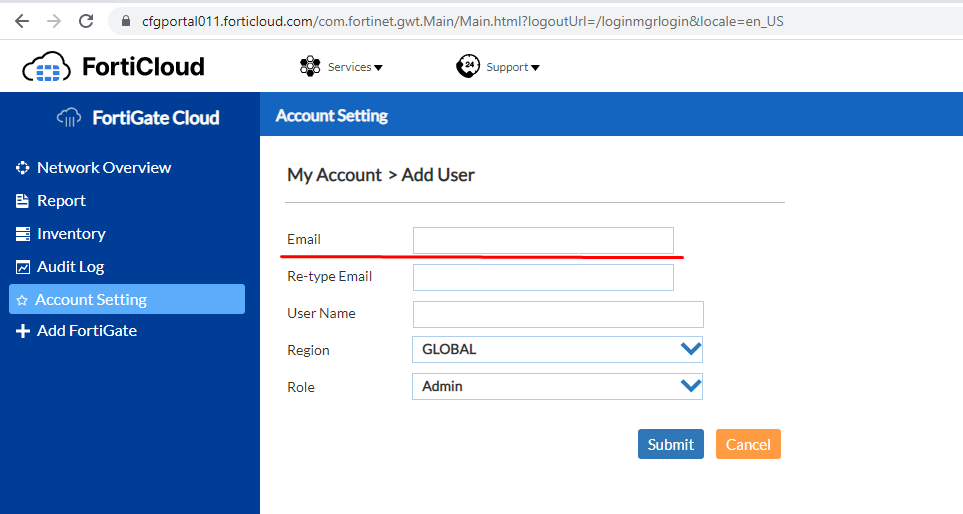Viewport: 963px width, 514px height.
Task: Click the Add FortiGate plus icon
Action: [x=23, y=331]
